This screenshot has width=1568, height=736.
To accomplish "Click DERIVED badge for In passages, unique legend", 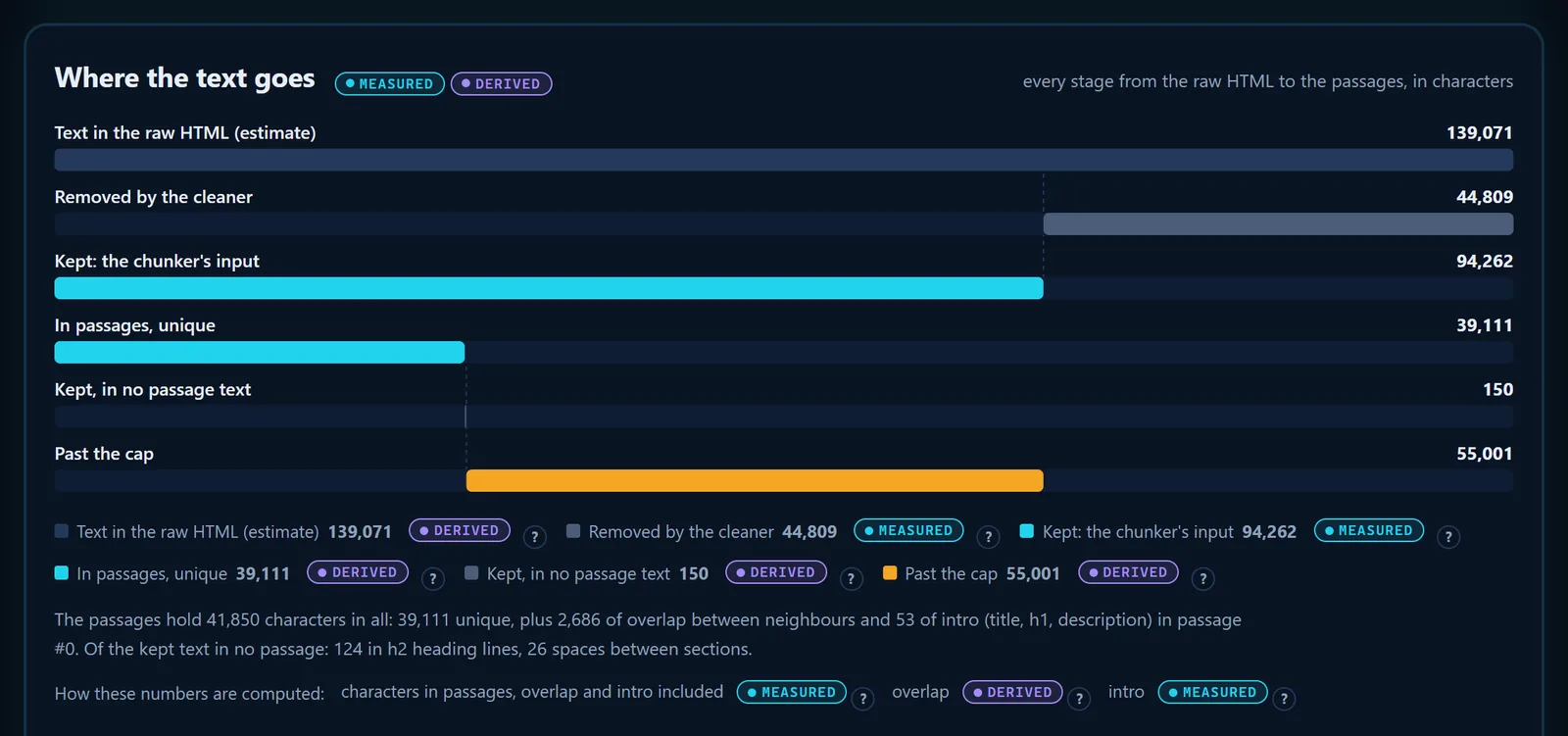I will 358,572.
